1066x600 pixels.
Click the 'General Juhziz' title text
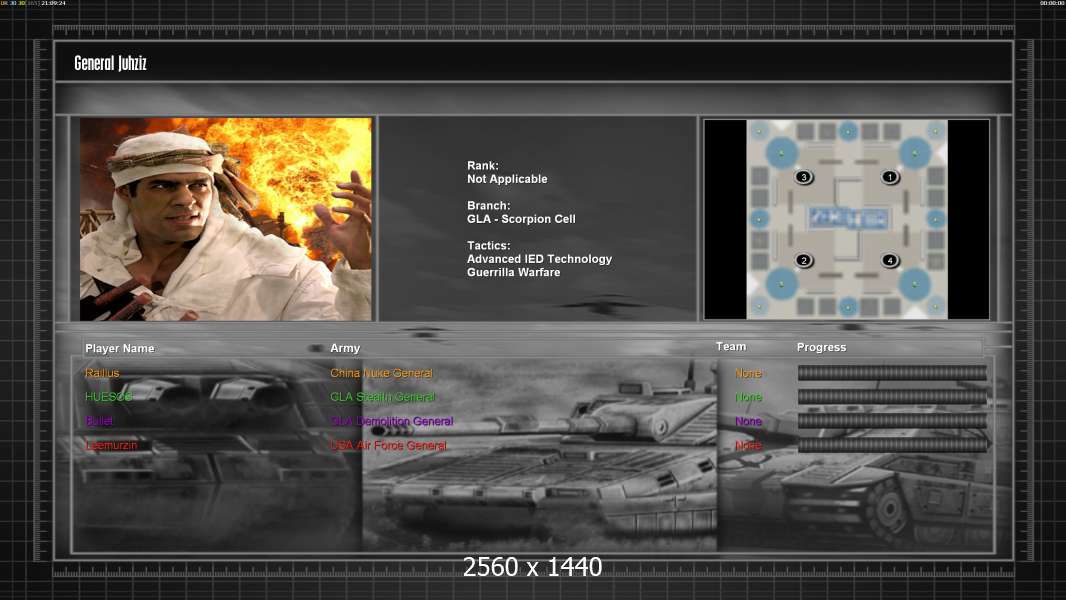110,63
